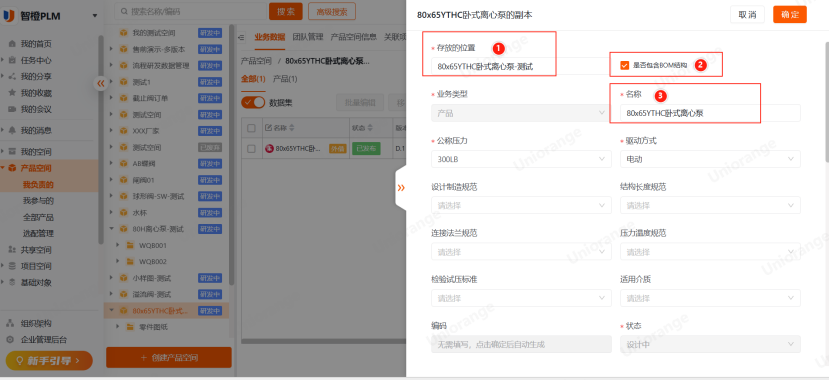Sort by the 名称 column arrows
Viewport: 830px width, 380px height.
[292, 128]
